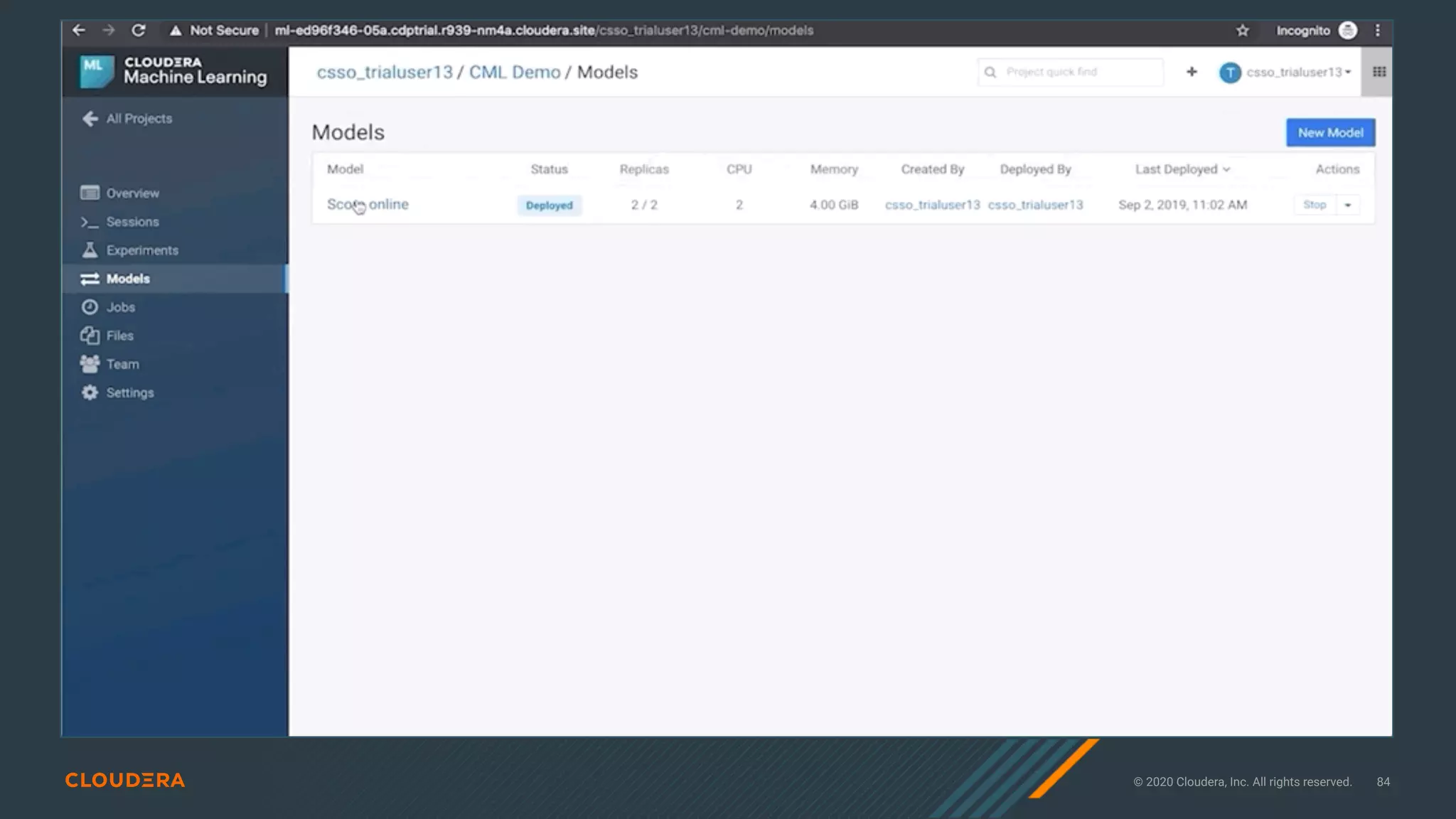Image resolution: width=1456 pixels, height=819 pixels.
Task: Click CML Demo breadcrumb link
Action: (x=514, y=73)
